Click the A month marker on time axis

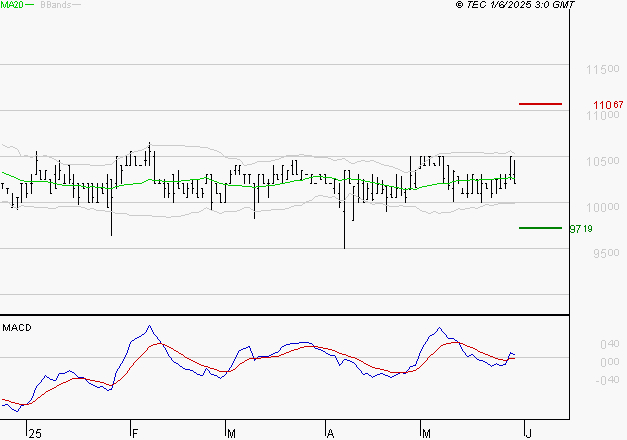(x=330, y=433)
